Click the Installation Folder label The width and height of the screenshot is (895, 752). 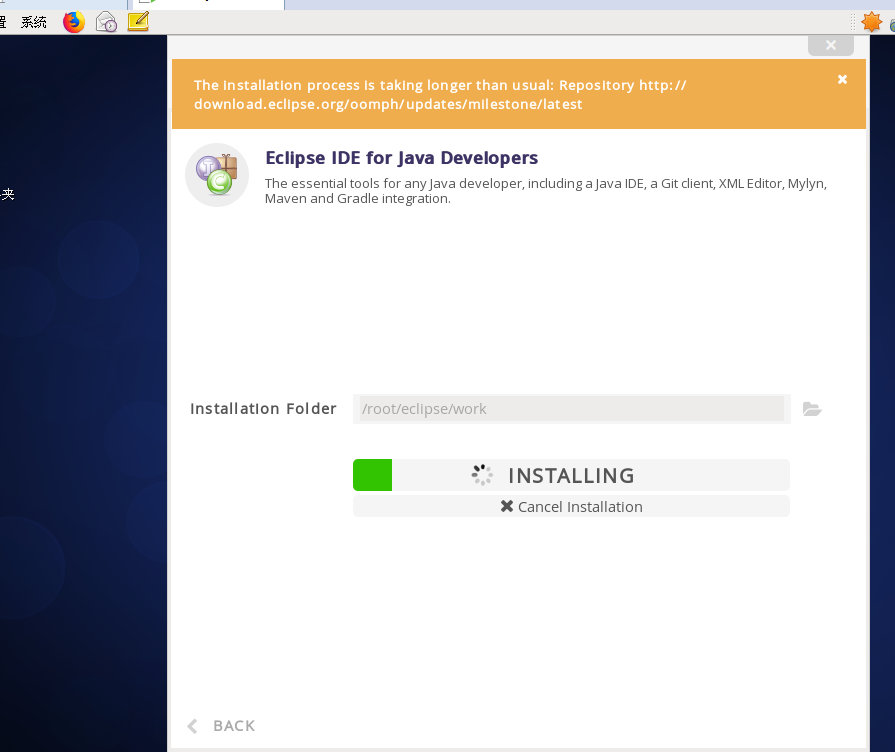[x=263, y=408]
